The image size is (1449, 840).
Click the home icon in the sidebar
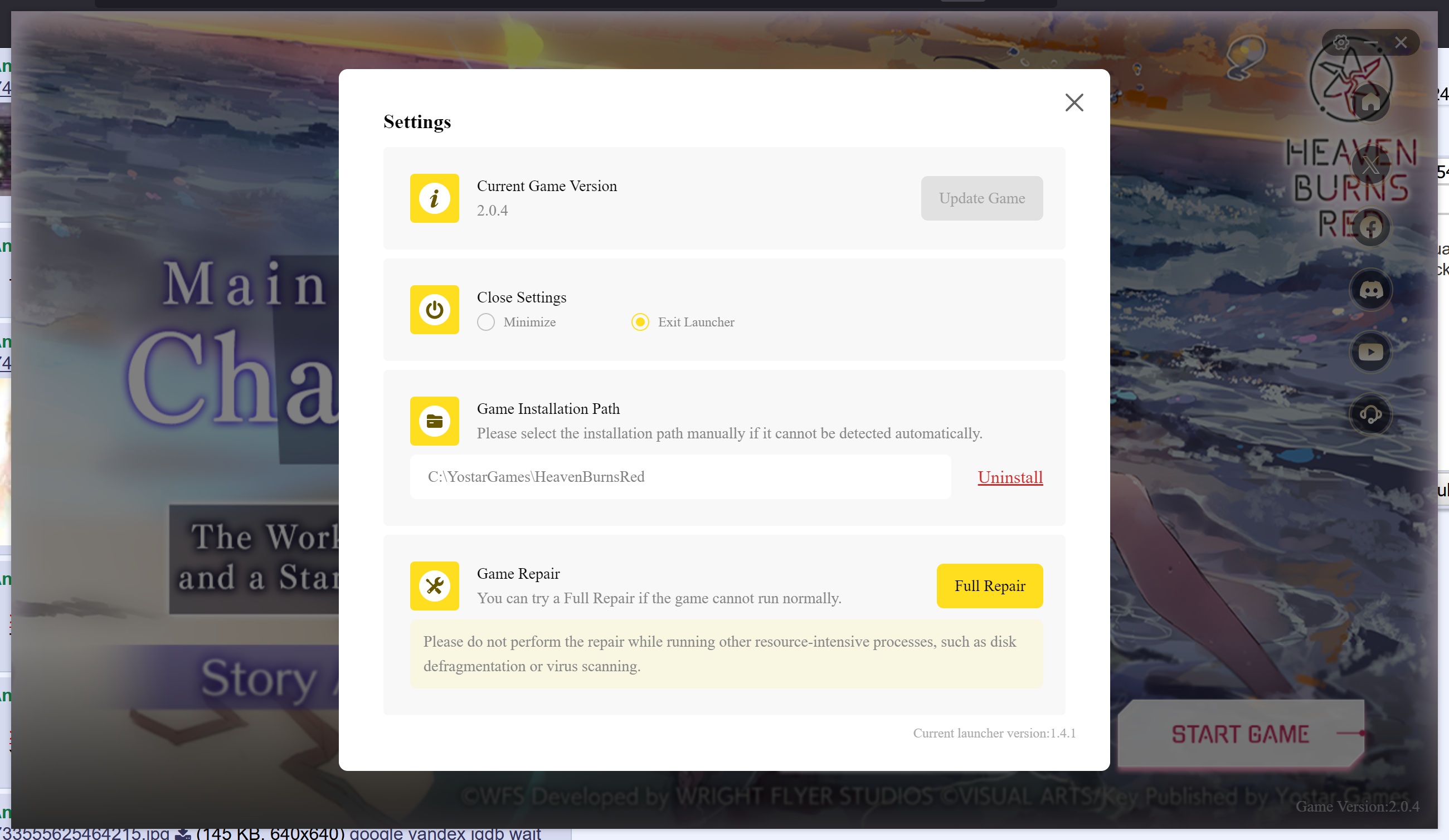point(1371,103)
